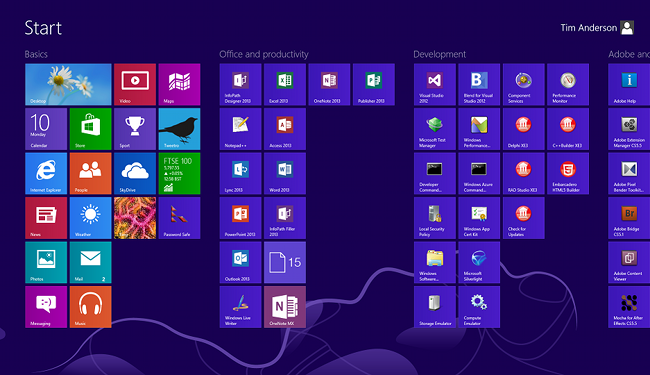
Task: Launch Adobe Extension Manager CS5.5
Action: coord(629,129)
